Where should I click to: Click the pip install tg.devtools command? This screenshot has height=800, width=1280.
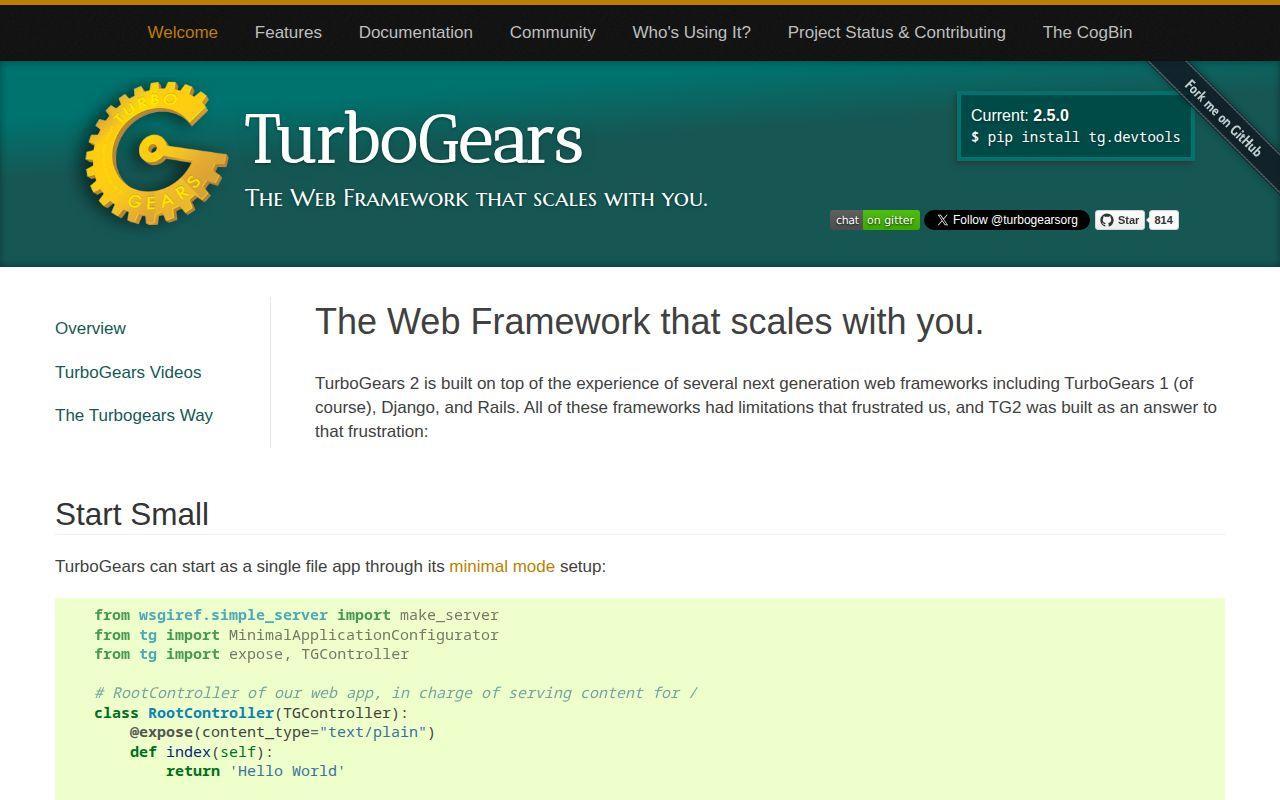1076,137
